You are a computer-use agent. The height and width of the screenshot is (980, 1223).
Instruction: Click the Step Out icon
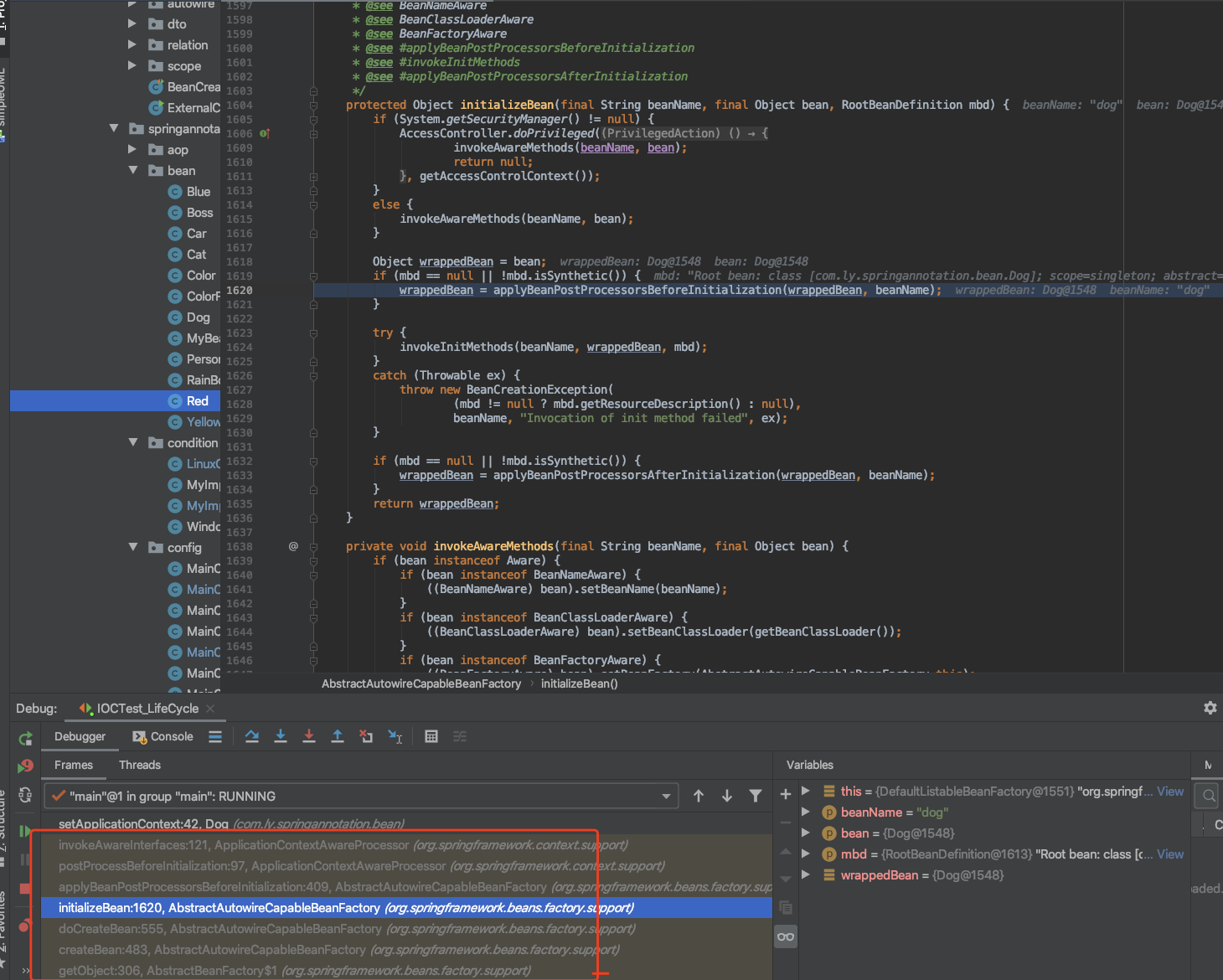338,736
